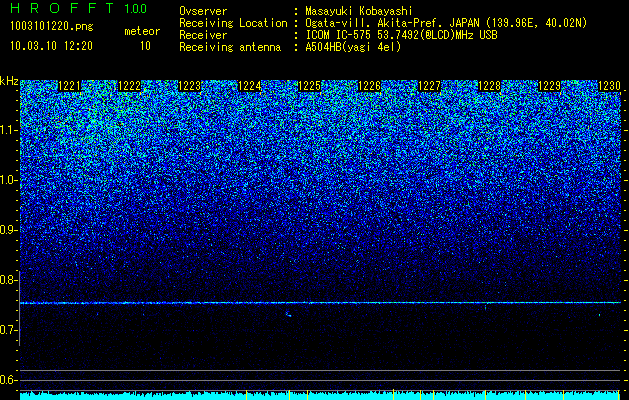Image resolution: width=629 pixels, height=400 pixels.
Task: Click the 'Receiver' field label
Action: pyautogui.click(x=203, y=35)
